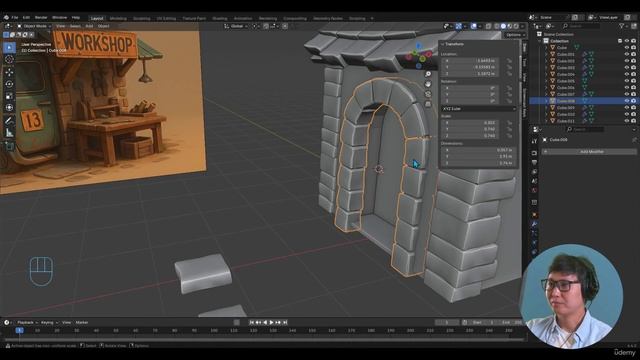Open the Add menu in viewport header
Viewport: 640px width, 360px height.
pyautogui.click(x=89, y=26)
